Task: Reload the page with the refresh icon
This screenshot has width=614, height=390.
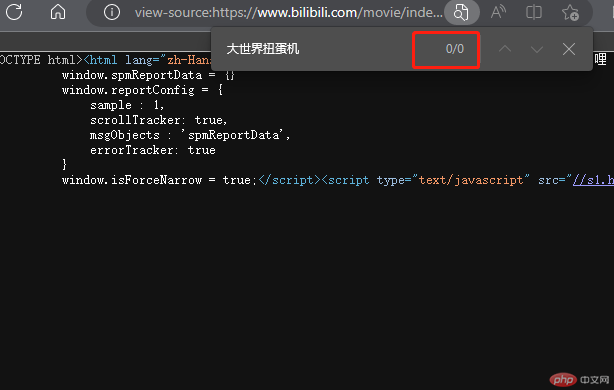Action: click(14, 12)
